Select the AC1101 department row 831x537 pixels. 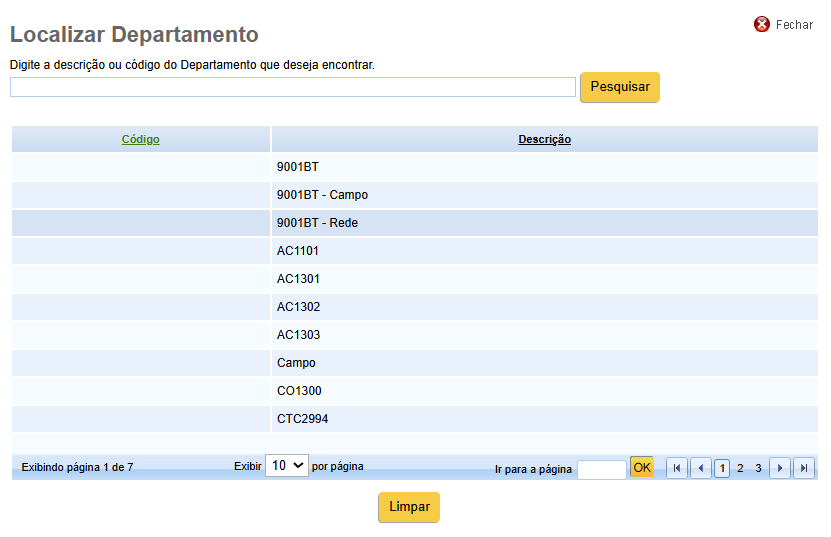coord(414,251)
